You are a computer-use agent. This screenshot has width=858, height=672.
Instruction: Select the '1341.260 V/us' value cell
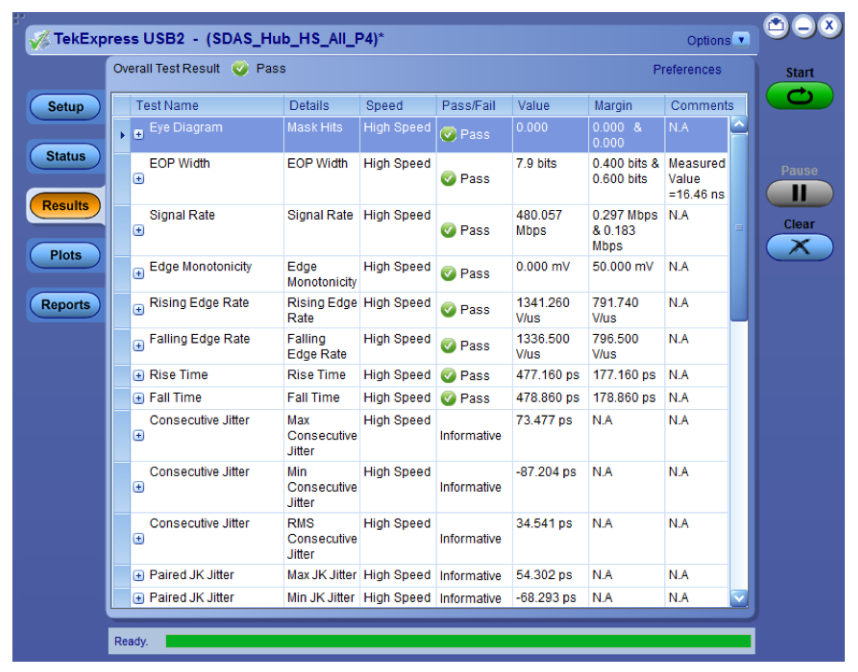pos(550,310)
